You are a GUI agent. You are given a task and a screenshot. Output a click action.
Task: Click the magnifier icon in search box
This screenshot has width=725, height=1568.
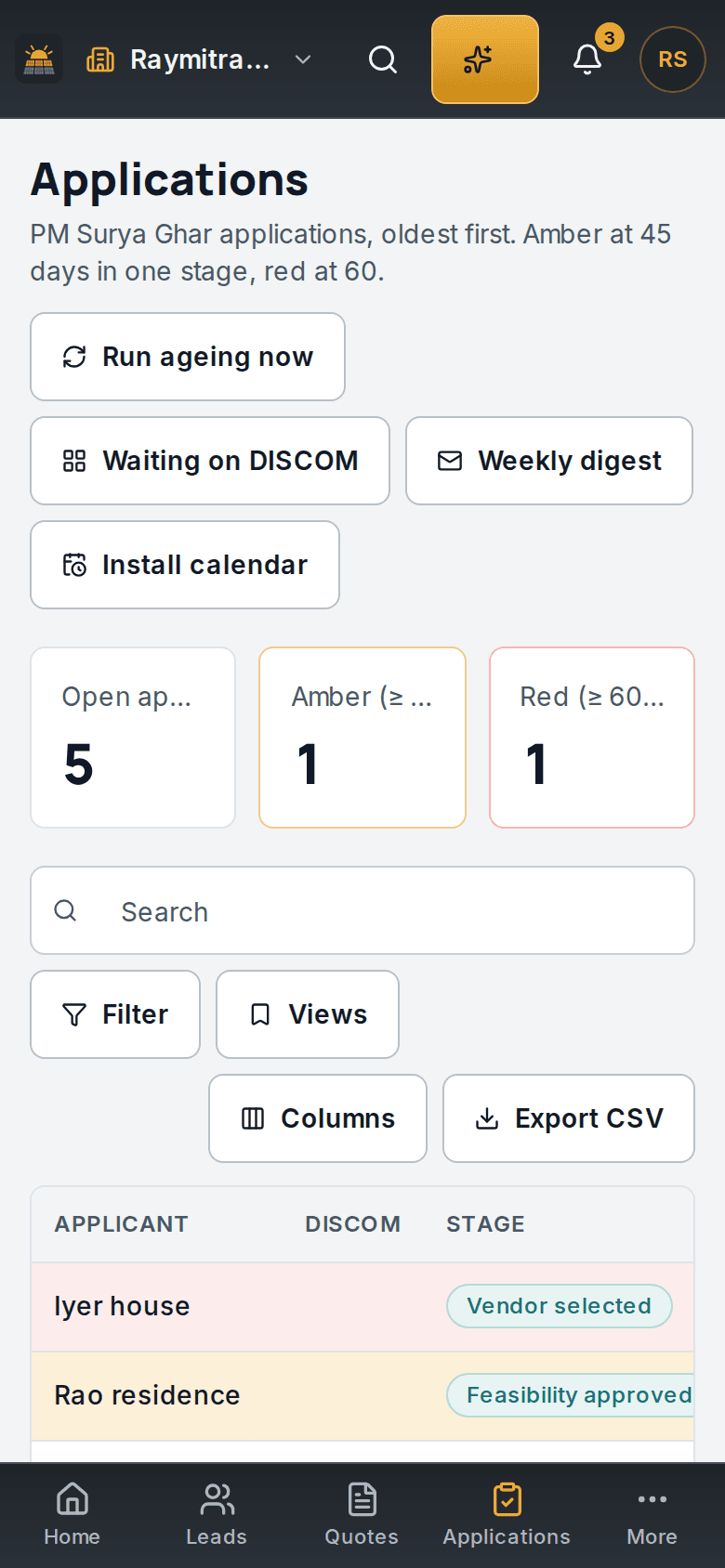pos(65,910)
